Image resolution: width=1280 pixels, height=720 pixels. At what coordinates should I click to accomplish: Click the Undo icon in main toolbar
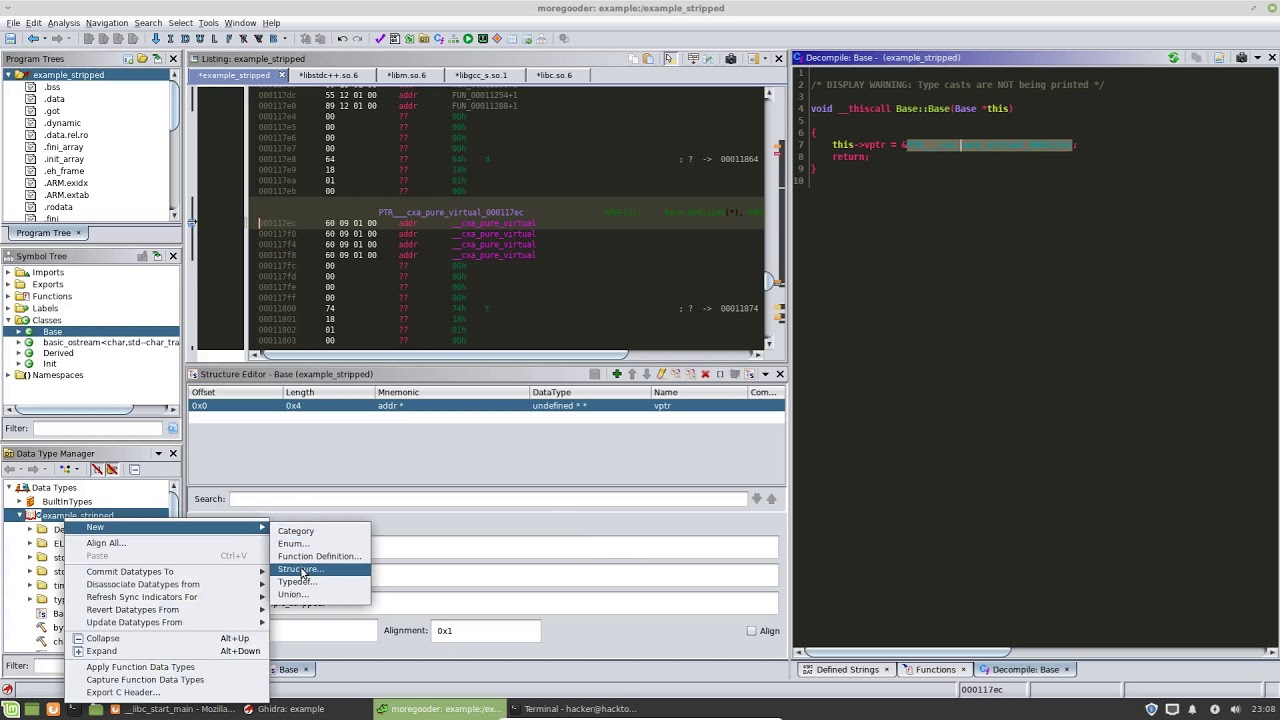[342, 39]
